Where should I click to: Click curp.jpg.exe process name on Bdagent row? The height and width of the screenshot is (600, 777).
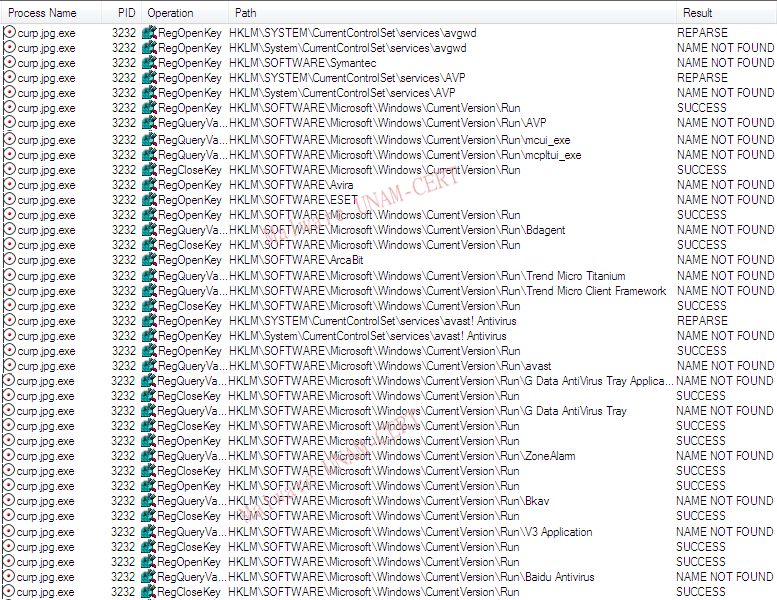click(x=46, y=230)
